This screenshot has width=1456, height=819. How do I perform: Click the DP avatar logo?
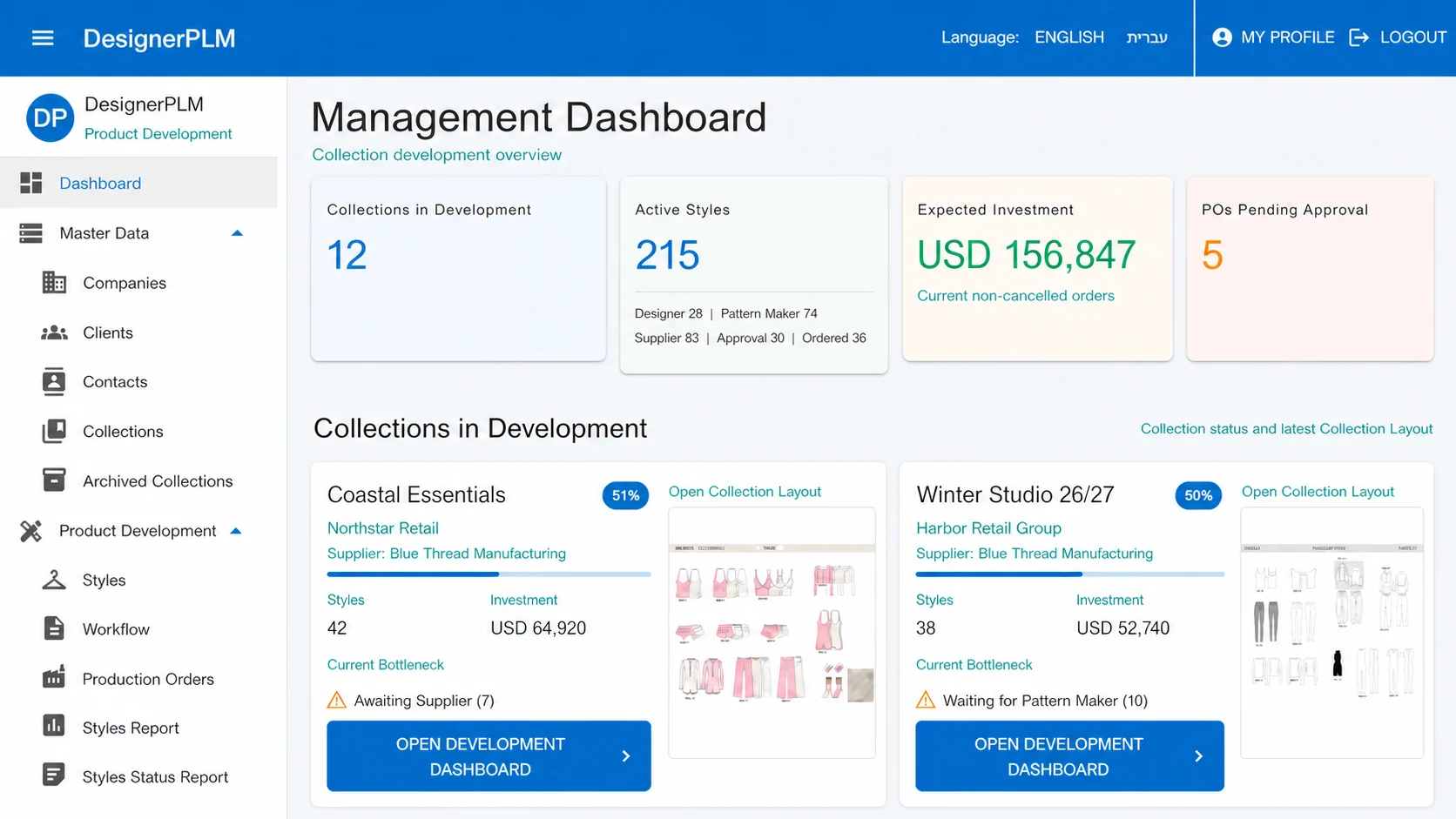tap(50, 117)
